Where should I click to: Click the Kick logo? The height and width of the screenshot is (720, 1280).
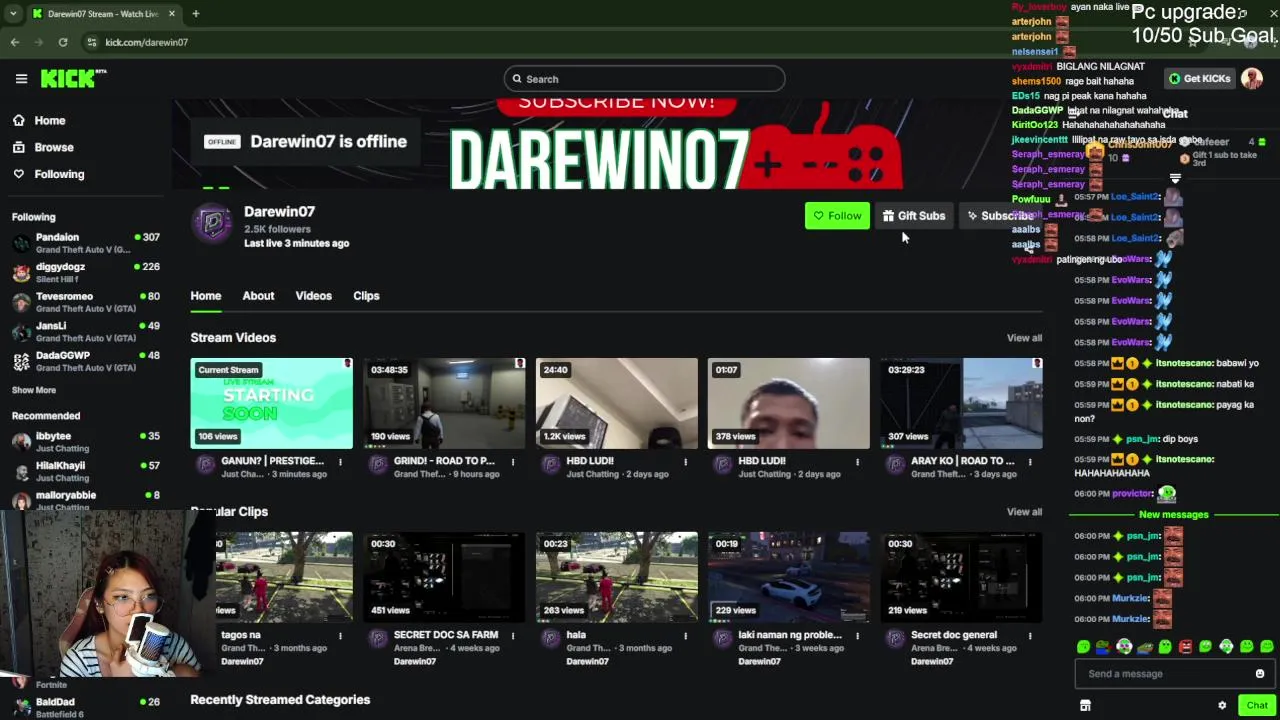pyautogui.click(x=73, y=79)
